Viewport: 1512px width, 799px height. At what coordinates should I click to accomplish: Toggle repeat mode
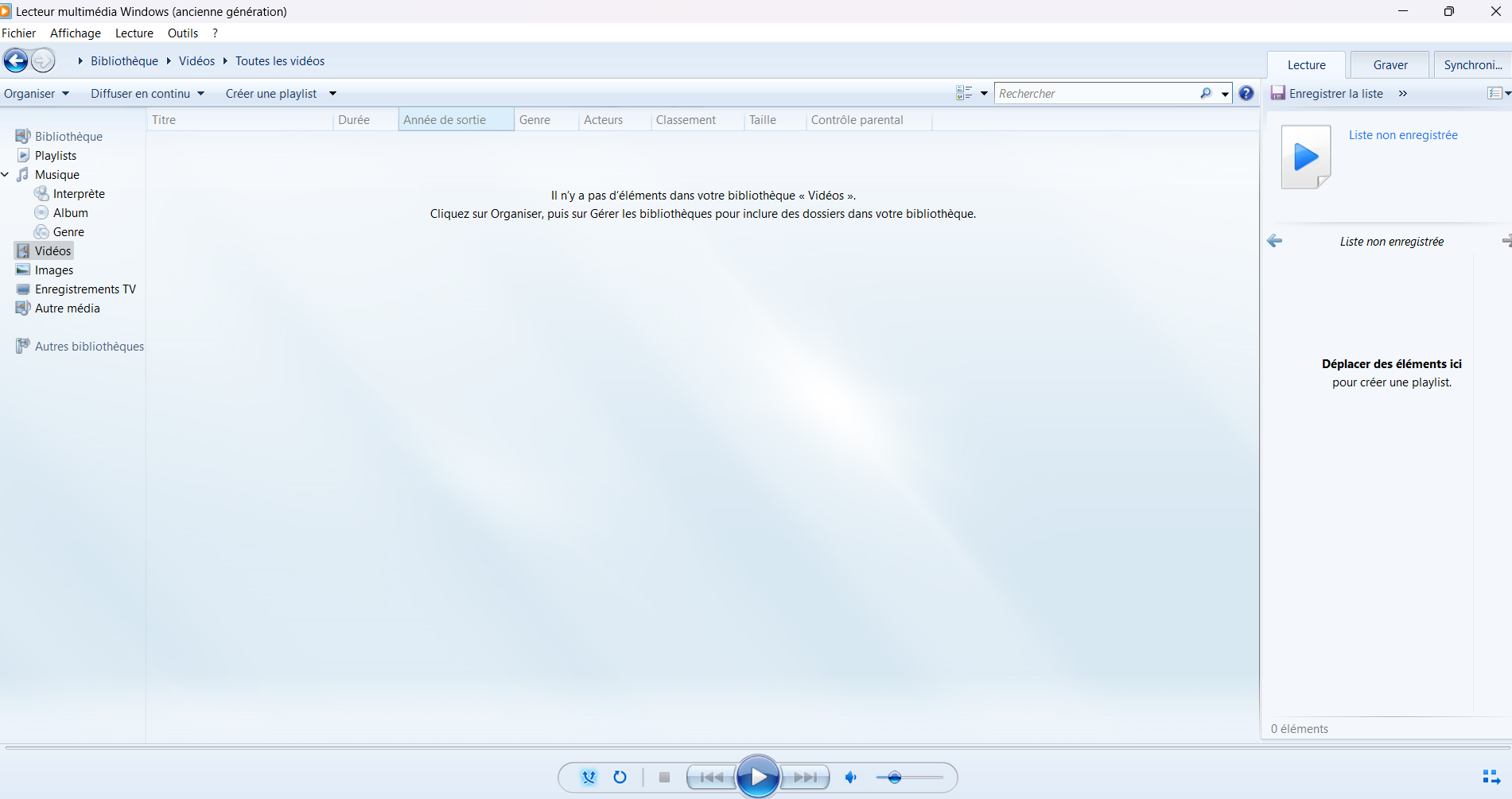tap(620, 777)
